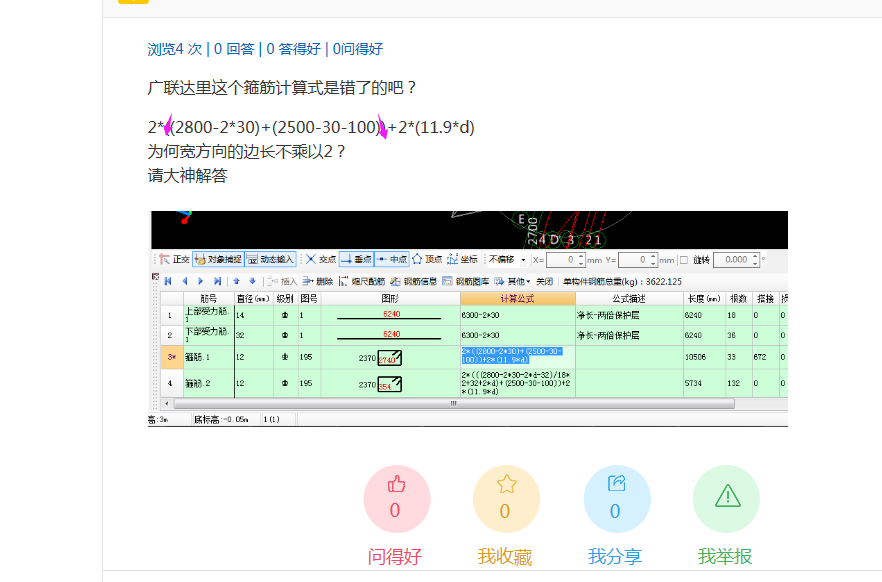Enable 交点 intersection snap
The width and height of the screenshot is (882, 582).
320,259
